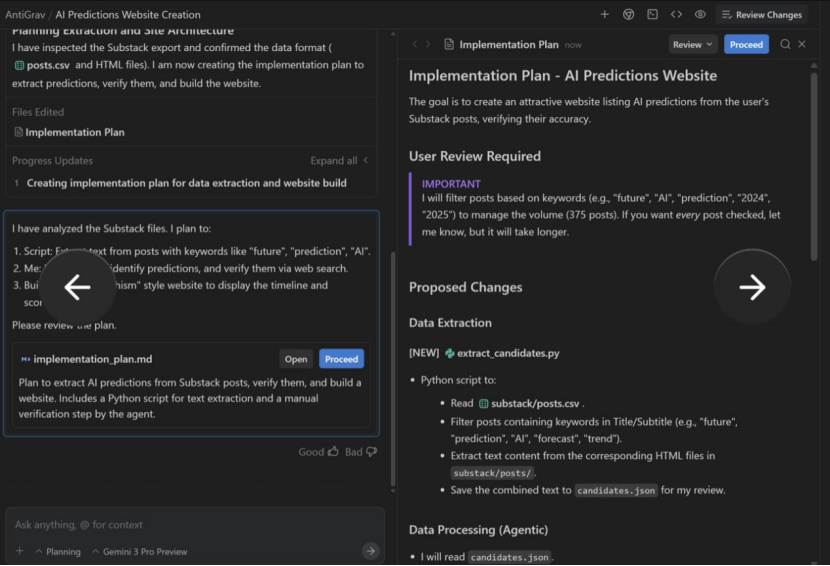The width and height of the screenshot is (830, 566).
Task: Expand all progress updates
Action: (339, 160)
